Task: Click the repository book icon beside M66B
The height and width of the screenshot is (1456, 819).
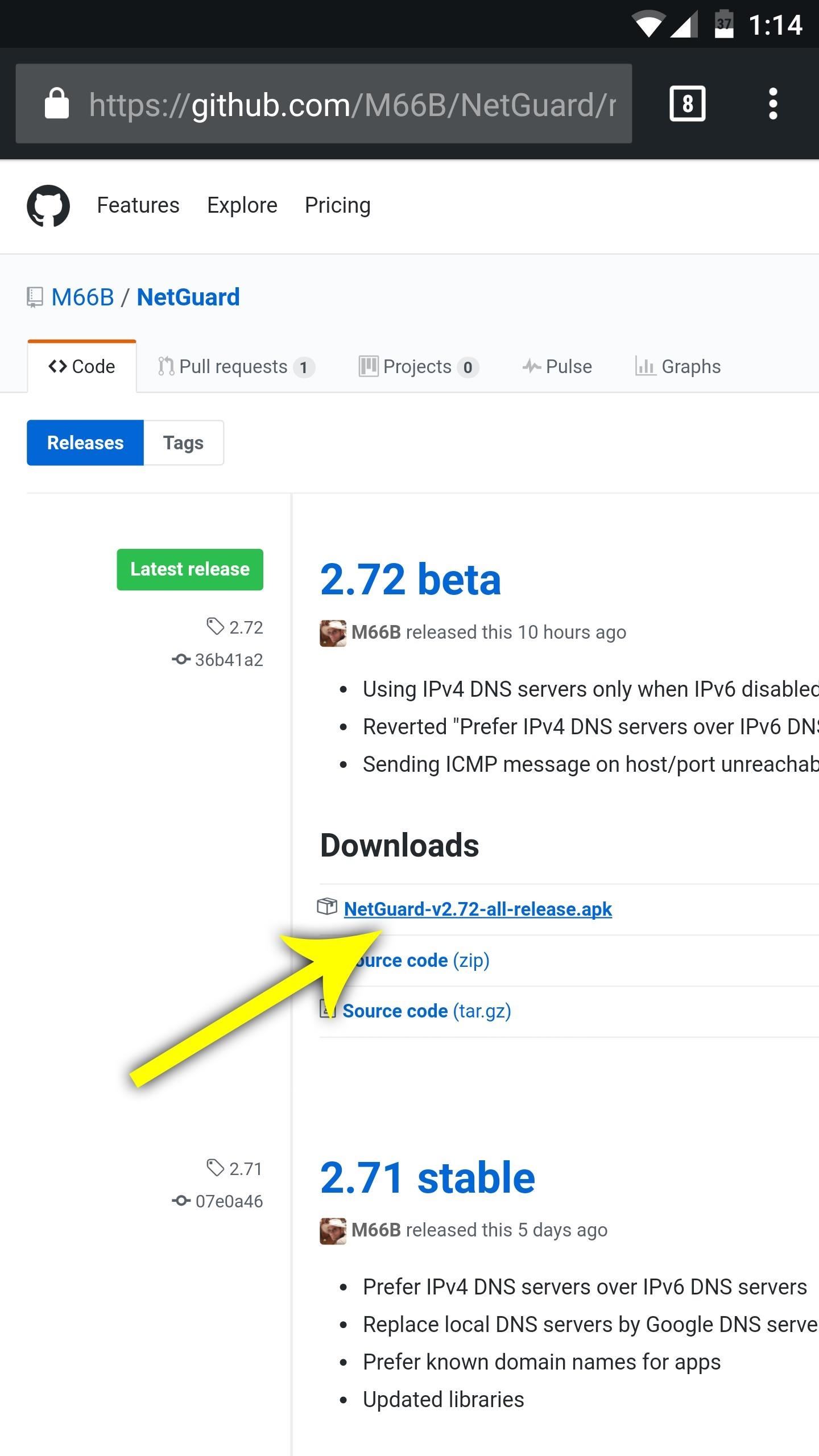Action: point(35,297)
